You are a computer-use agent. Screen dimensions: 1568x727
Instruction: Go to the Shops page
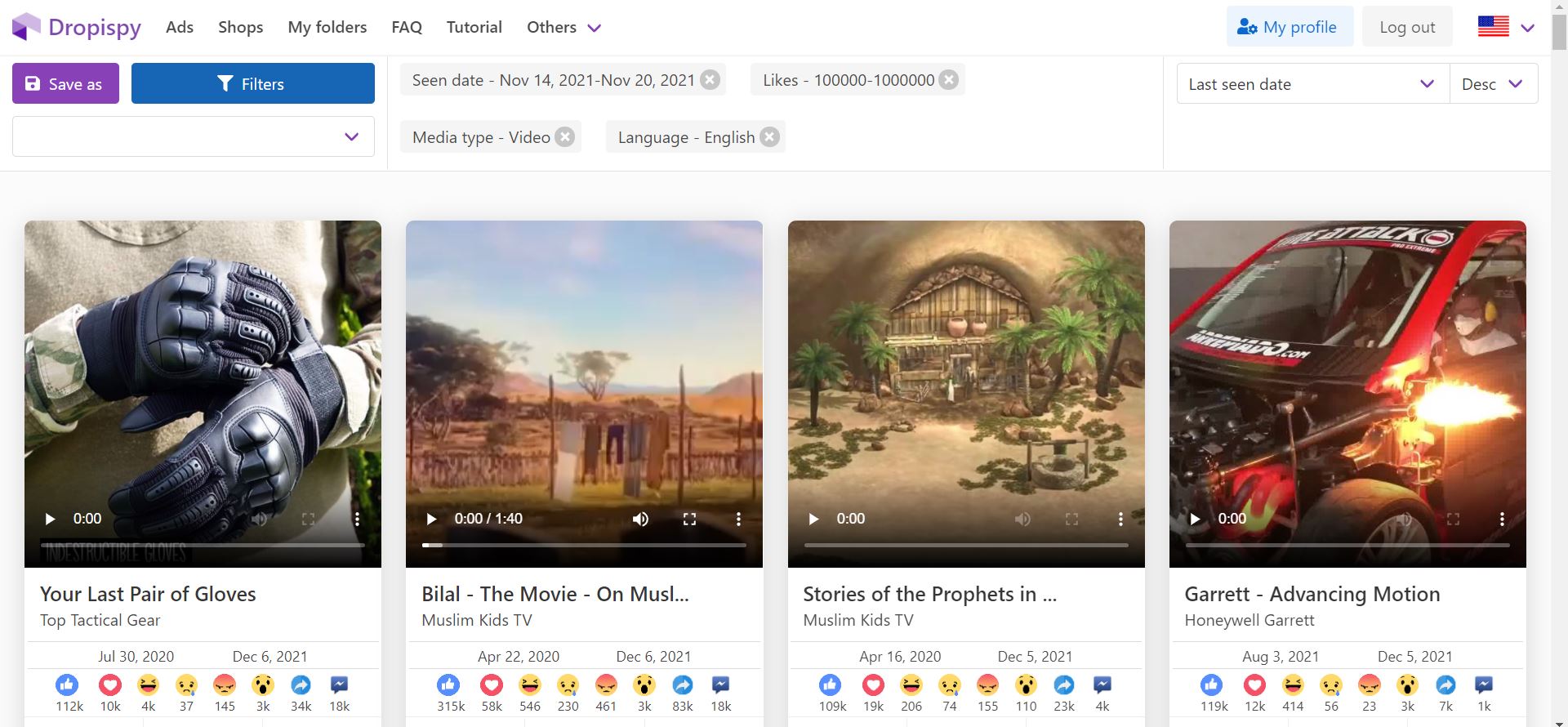[240, 27]
